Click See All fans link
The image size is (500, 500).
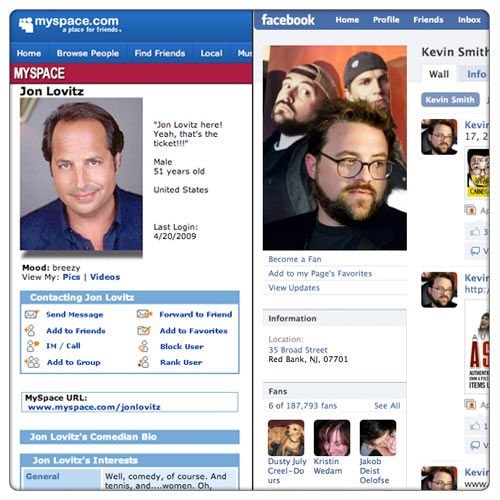(x=387, y=406)
